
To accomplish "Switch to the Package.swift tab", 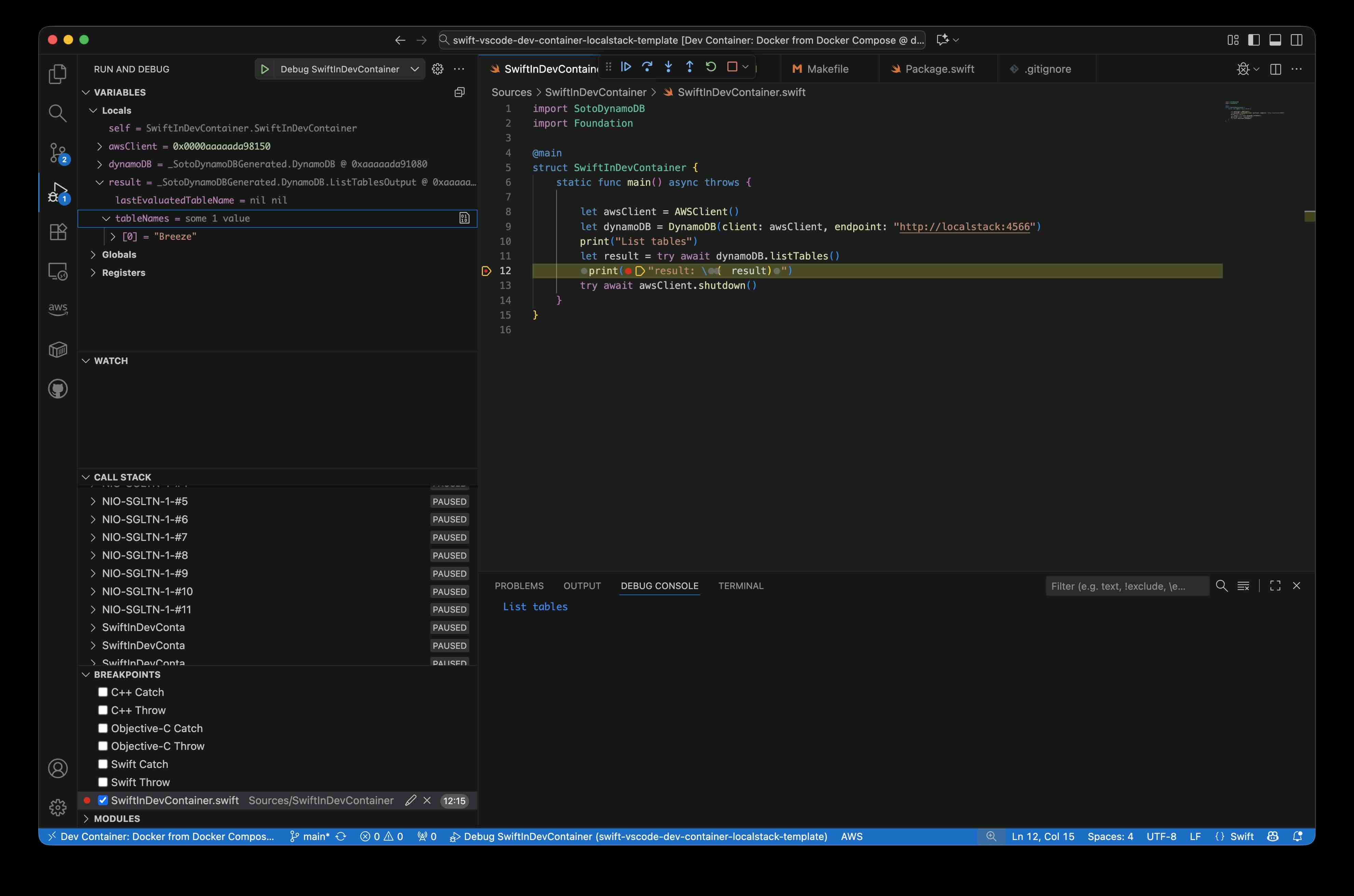I will tap(939, 69).
